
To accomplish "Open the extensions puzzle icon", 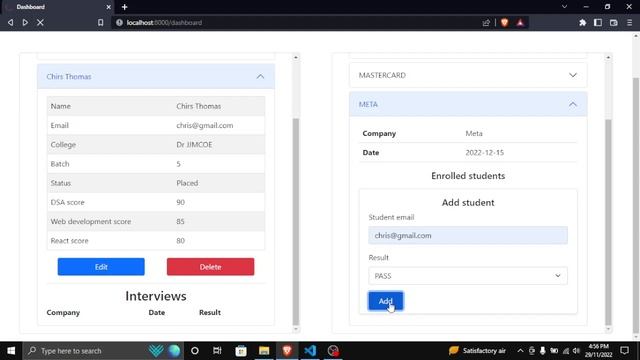I will pyautogui.click(x=582, y=22).
